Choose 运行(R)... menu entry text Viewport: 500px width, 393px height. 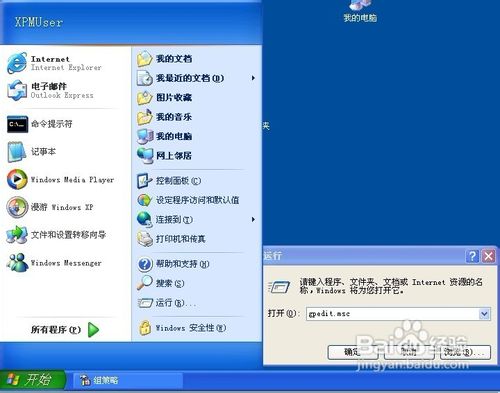coord(176,303)
